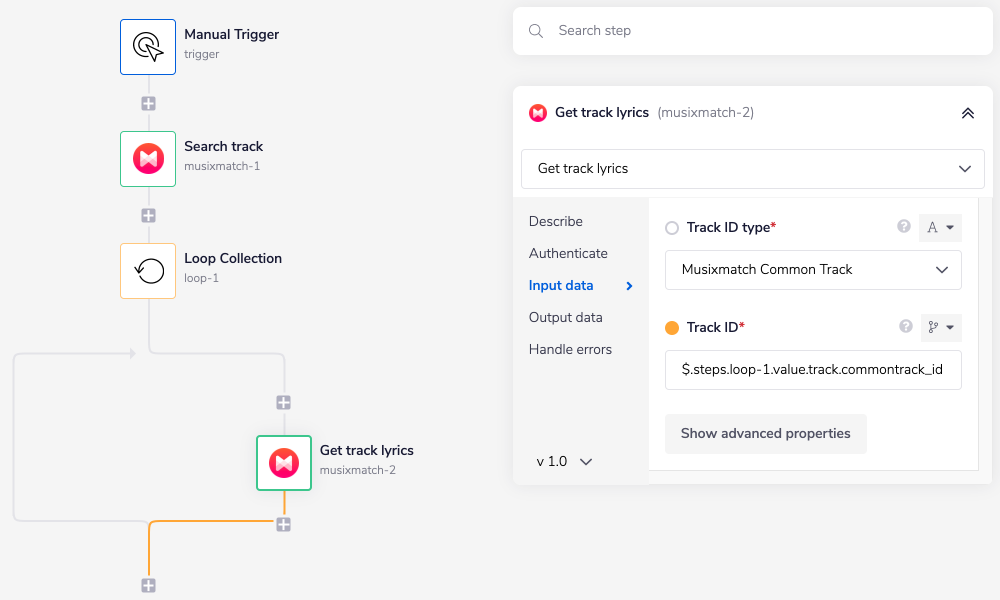Collapse the Get track lyrics panel
This screenshot has height=600, width=1000.
(x=967, y=113)
